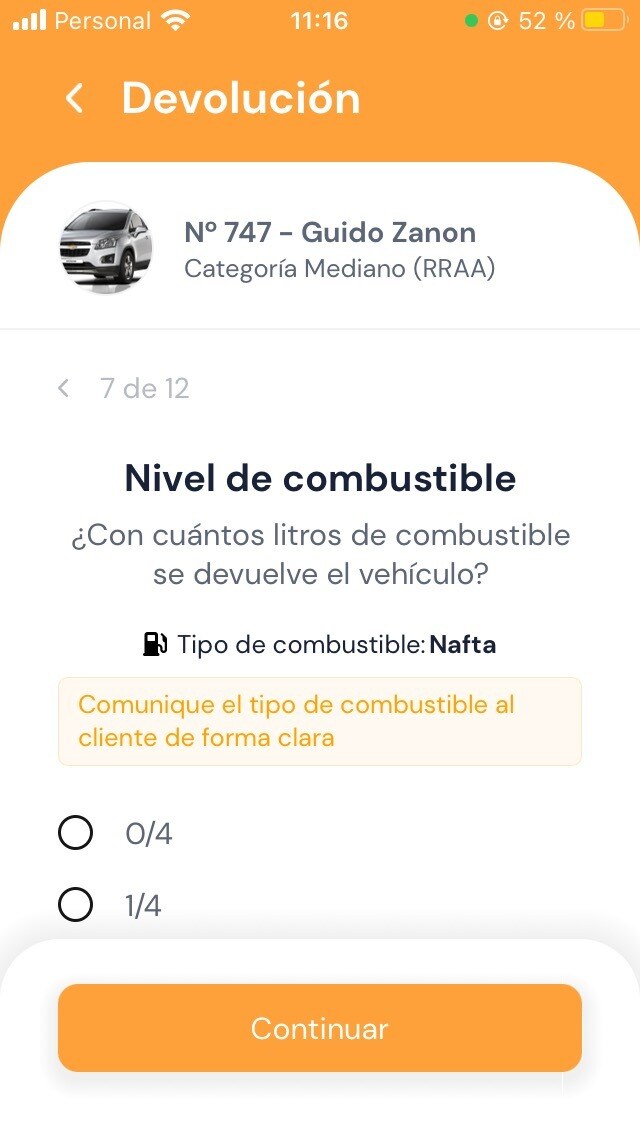640x1136 pixels.
Task: Tap the bold "Nafta" fuel type label
Action: [463, 645]
